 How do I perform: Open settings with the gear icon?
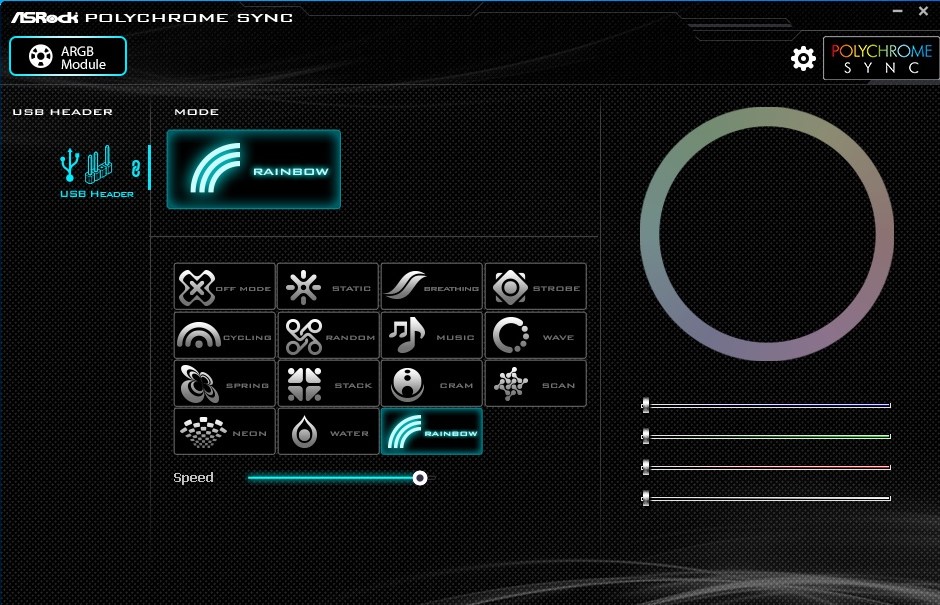pyautogui.click(x=803, y=58)
